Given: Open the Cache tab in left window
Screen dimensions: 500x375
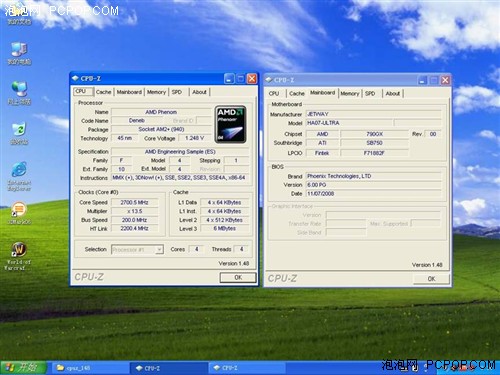Looking at the screenshot, I should [103, 92].
